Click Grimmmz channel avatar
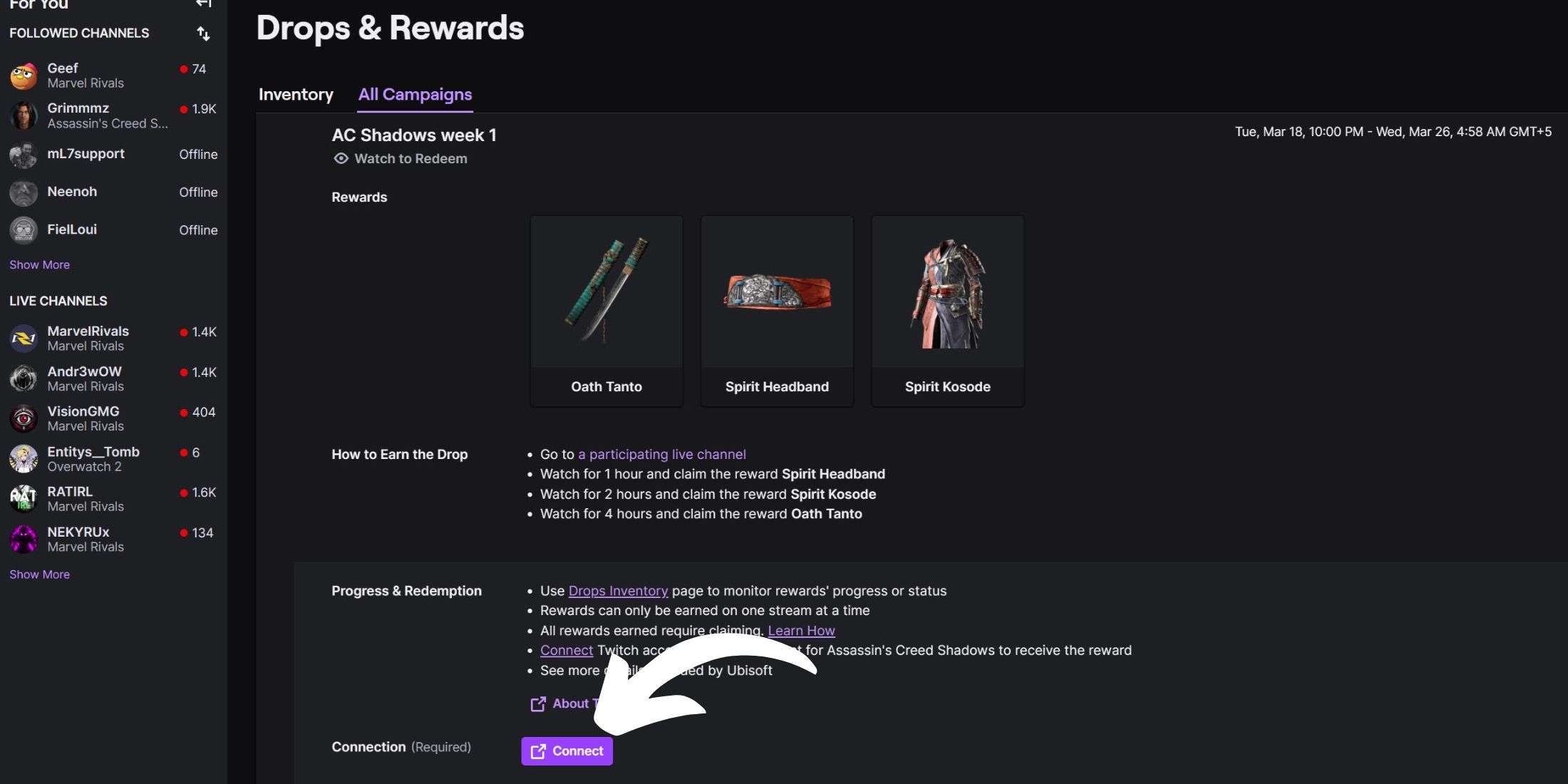1568x784 pixels. coord(24,115)
